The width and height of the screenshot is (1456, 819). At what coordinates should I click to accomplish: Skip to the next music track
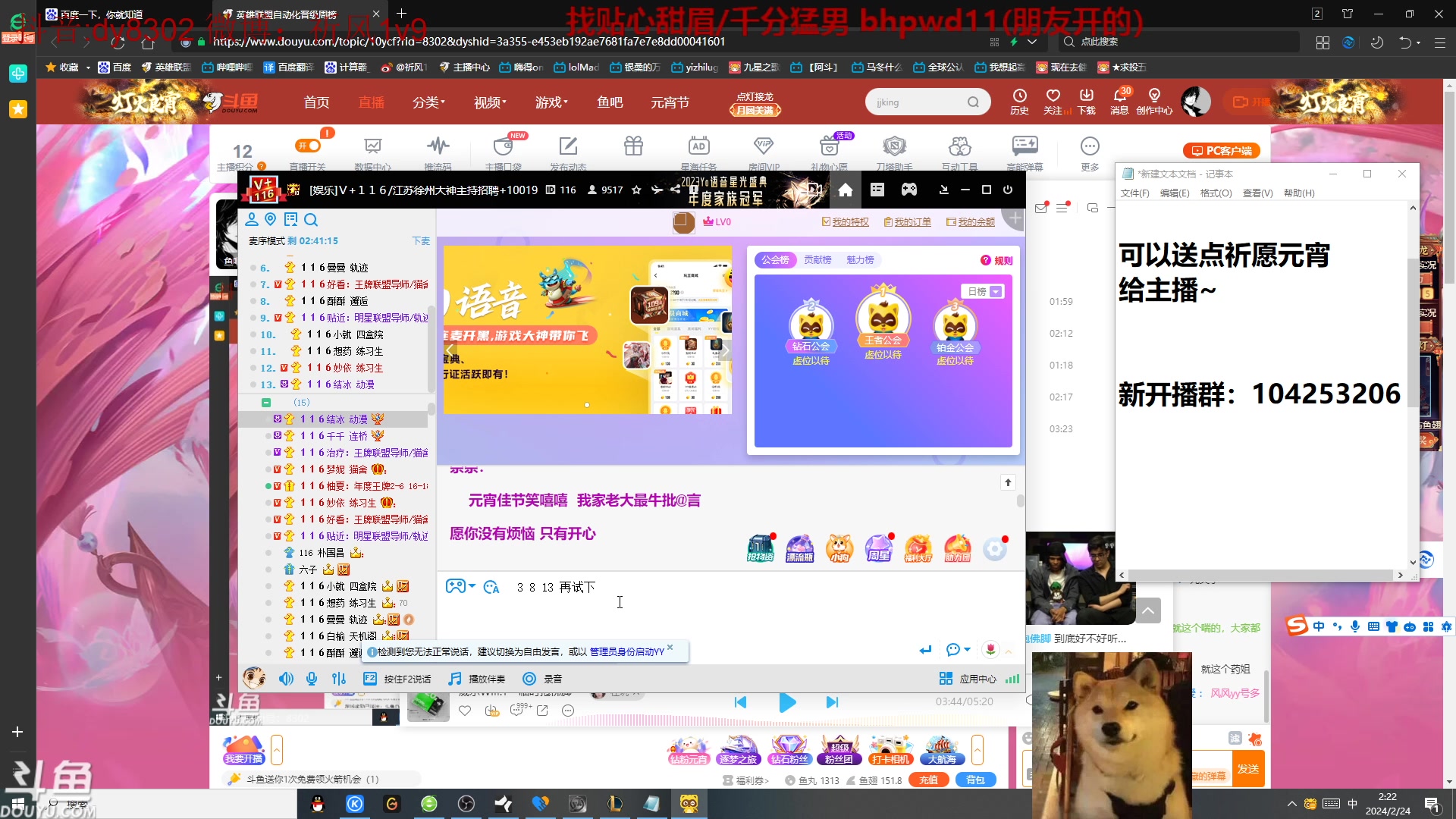coord(832,702)
